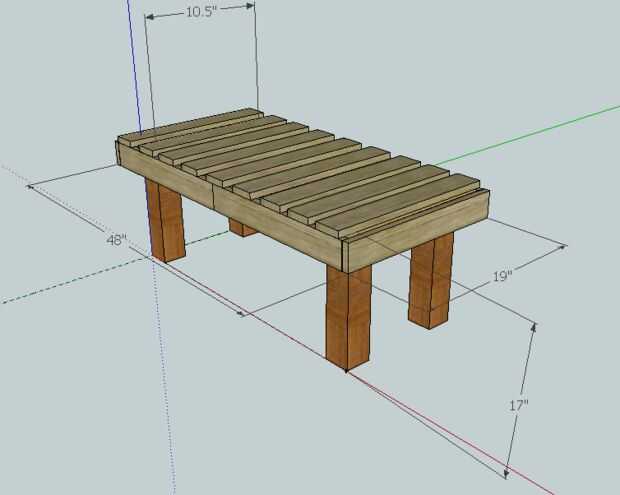Select the 19" dimension label
The height and width of the screenshot is (495, 620).
pyautogui.click(x=503, y=276)
